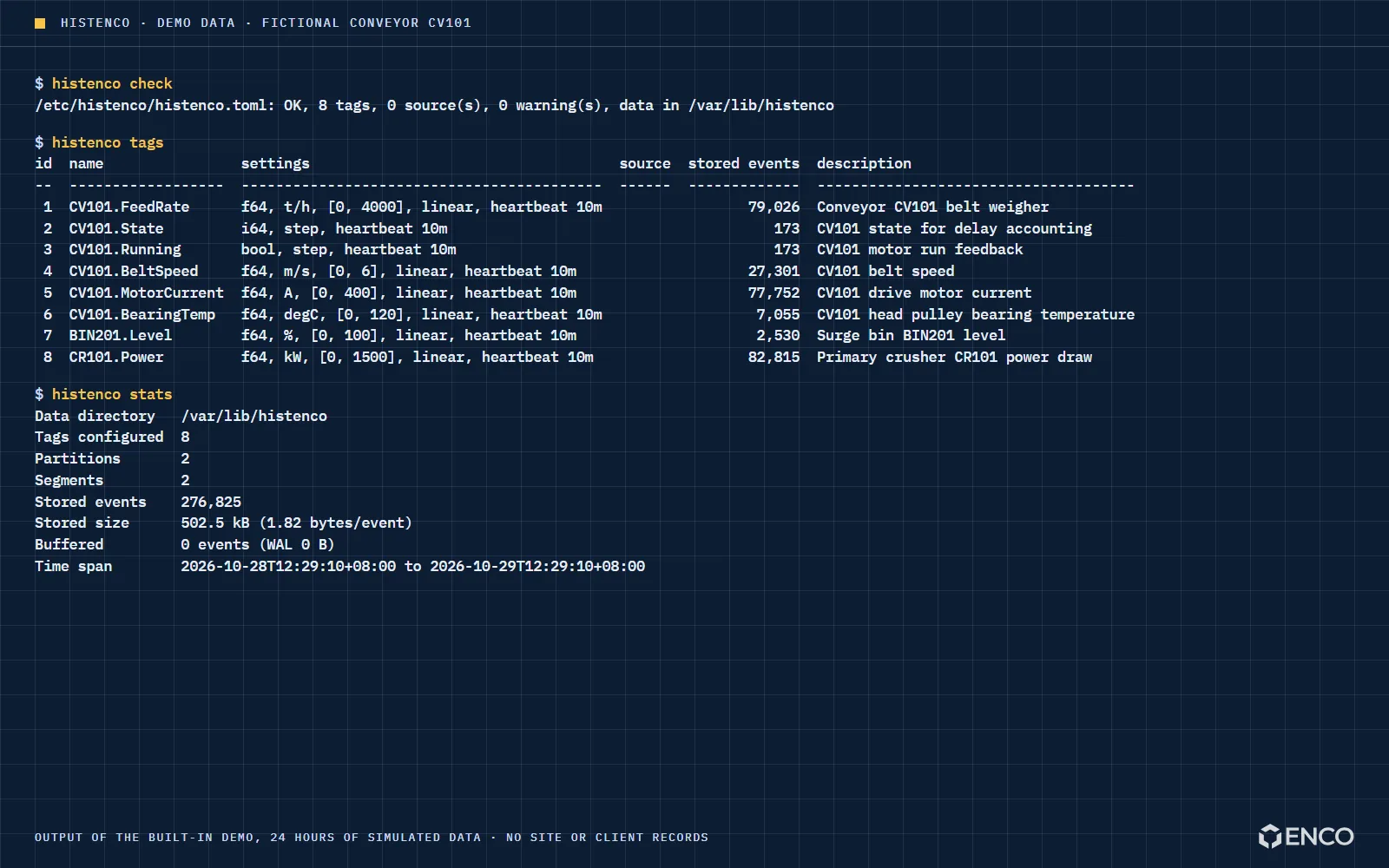
Task: Click 'CV101 motor run feedback' description
Action: 919,249
